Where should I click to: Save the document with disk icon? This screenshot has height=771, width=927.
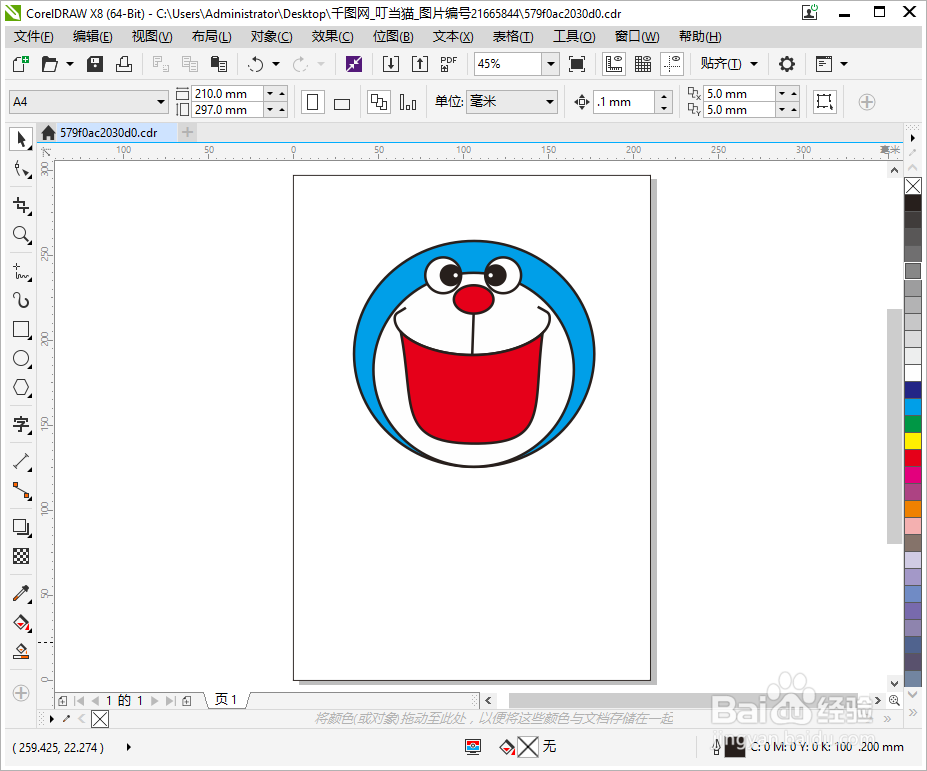click(x=95, y=64)
